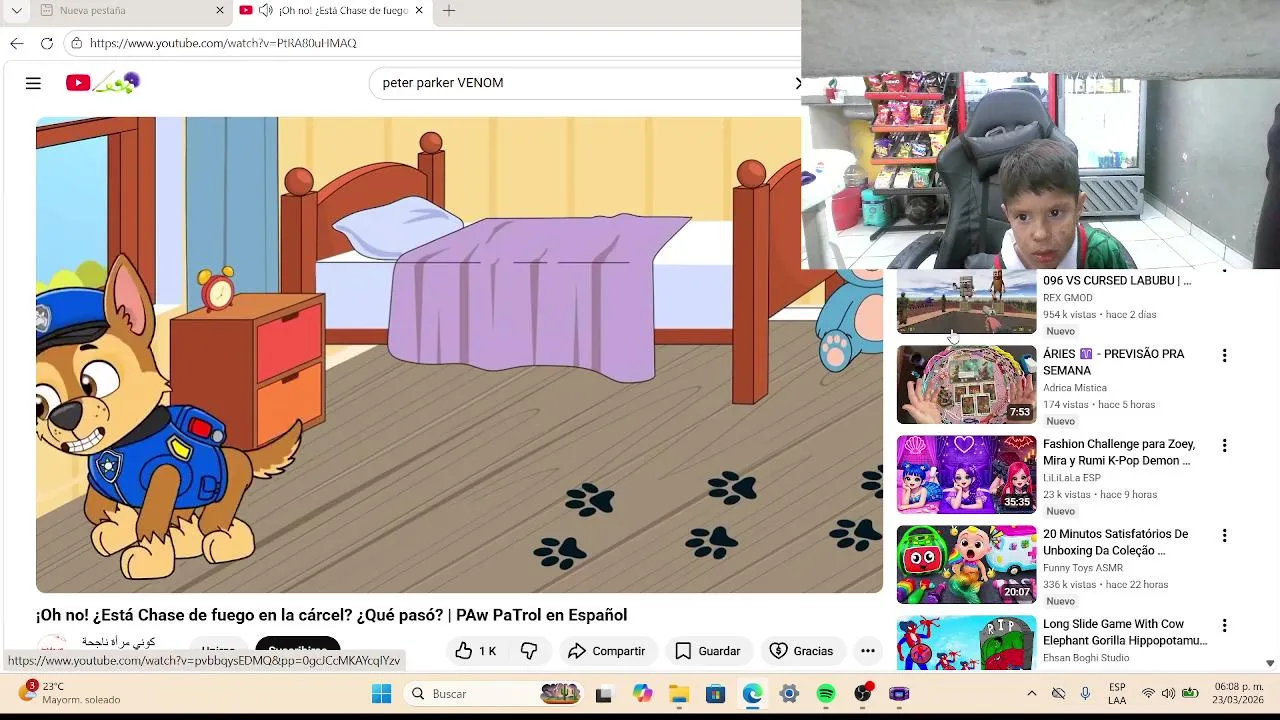Save the video with Guardar

point(708,651)
